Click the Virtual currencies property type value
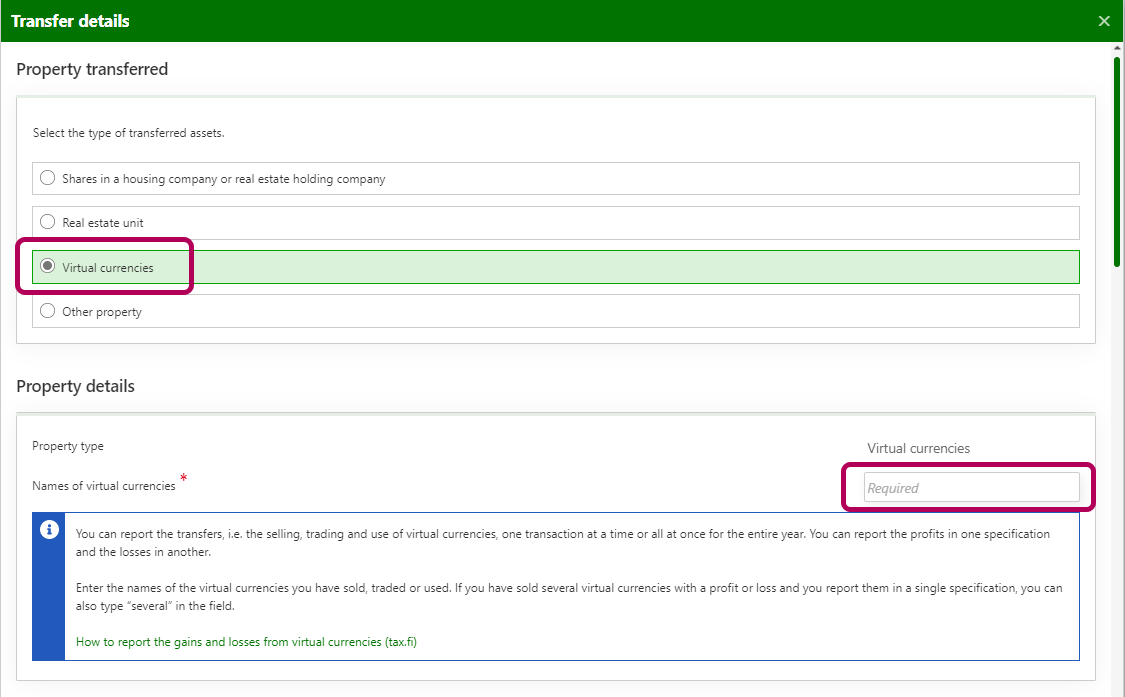Image resolution: width=1125 pixels, height=697 pixels. point(918,448)
